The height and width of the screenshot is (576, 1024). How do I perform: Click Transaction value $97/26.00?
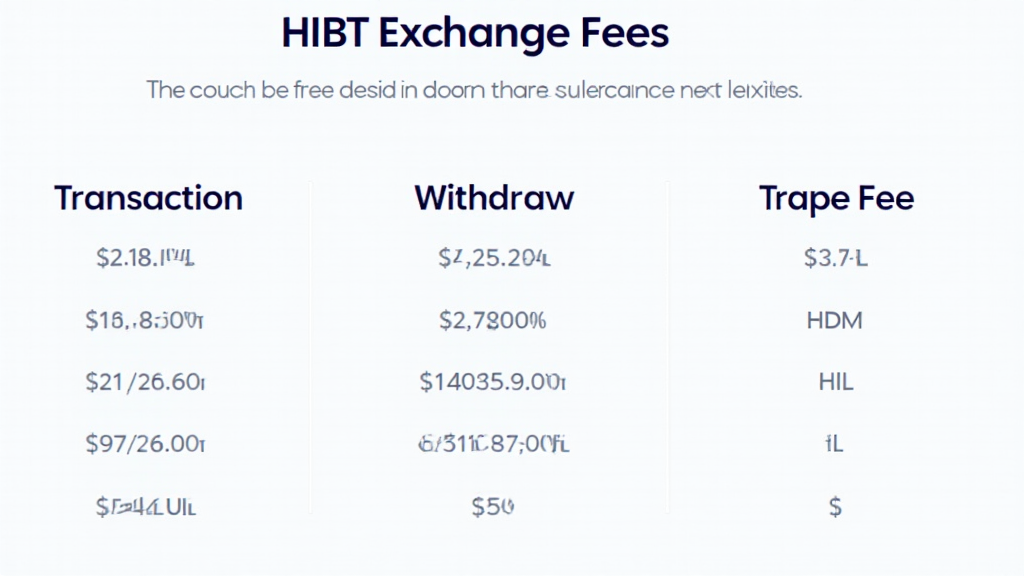146,444
